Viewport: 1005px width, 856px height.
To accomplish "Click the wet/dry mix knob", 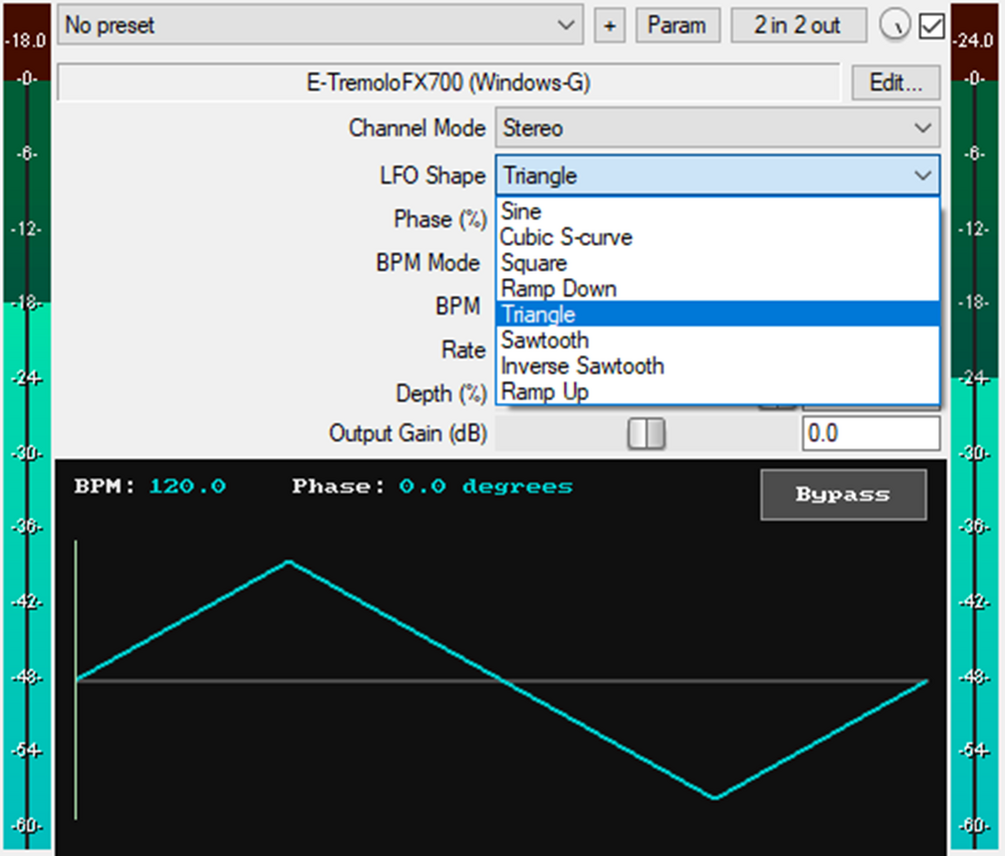I will click(894, 25).
